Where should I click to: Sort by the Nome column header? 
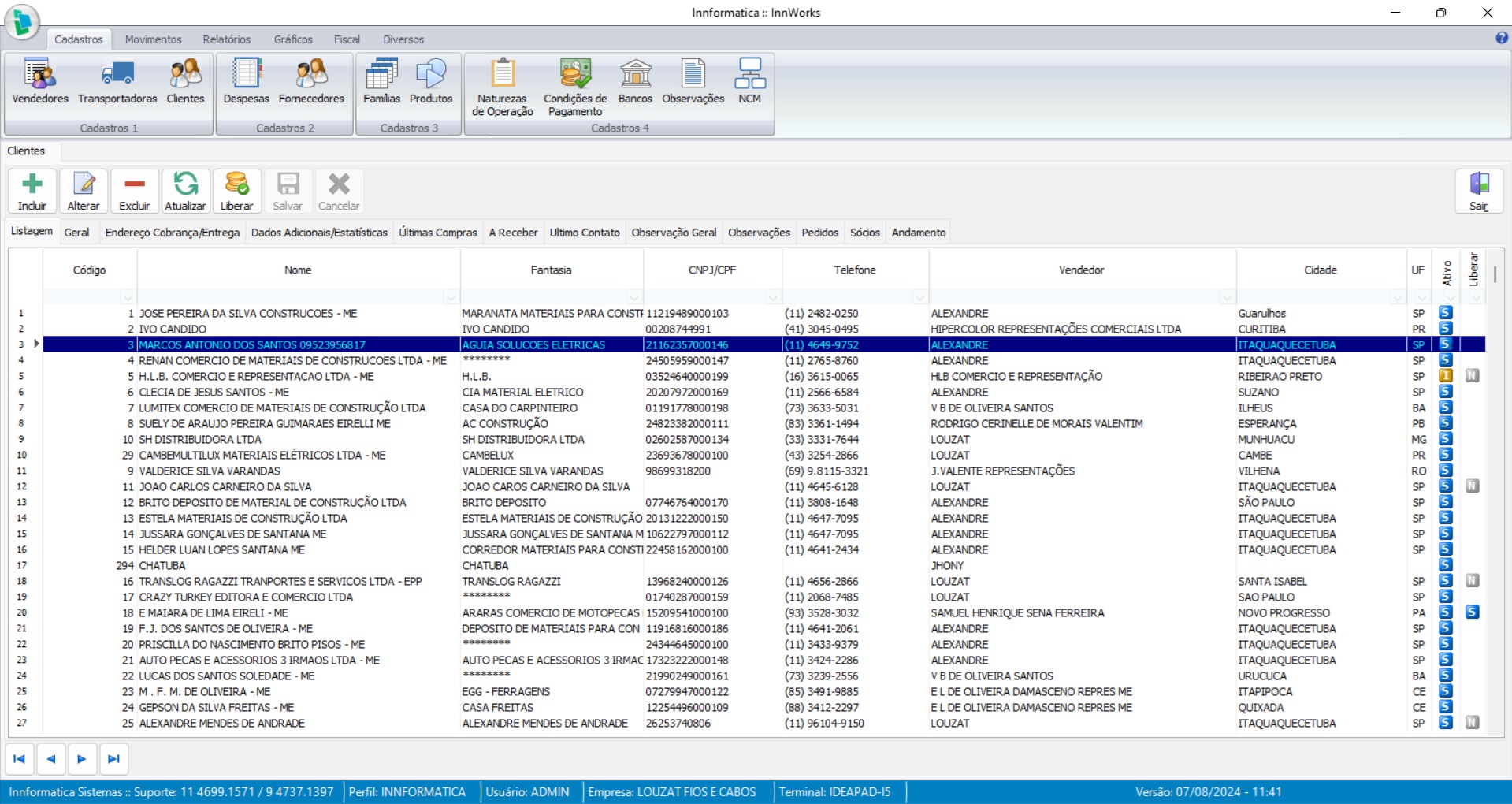(x=298, y=270)
